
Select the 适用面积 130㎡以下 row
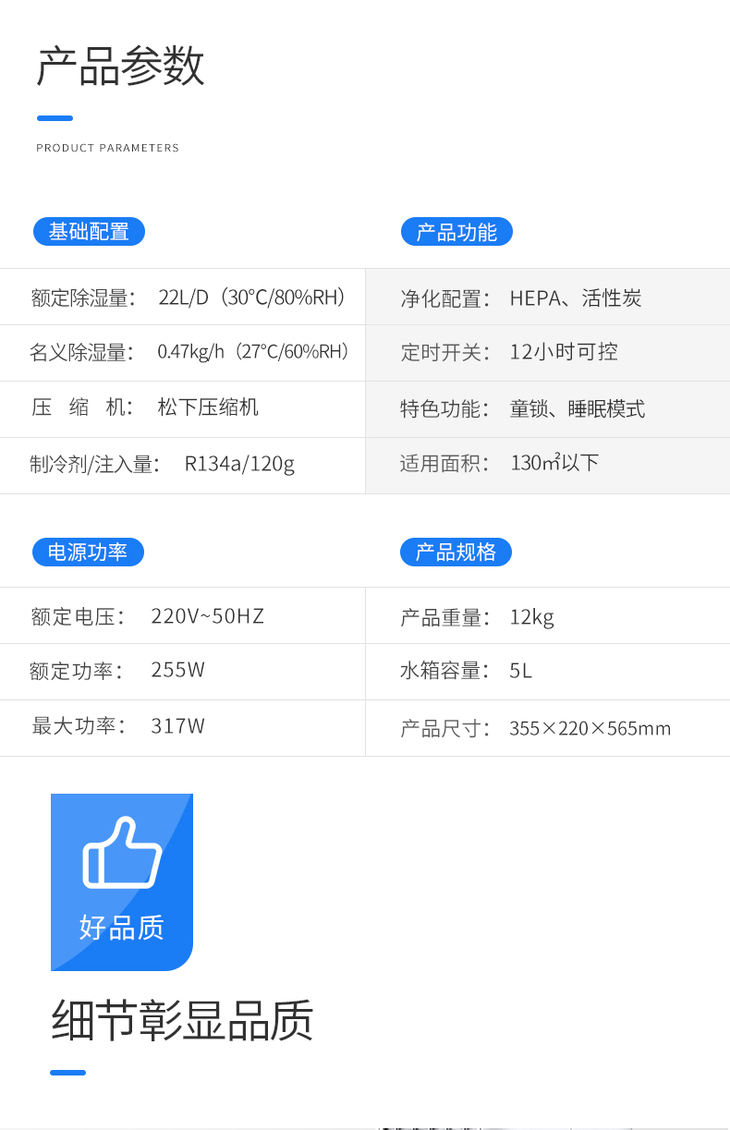coord(499,463)
